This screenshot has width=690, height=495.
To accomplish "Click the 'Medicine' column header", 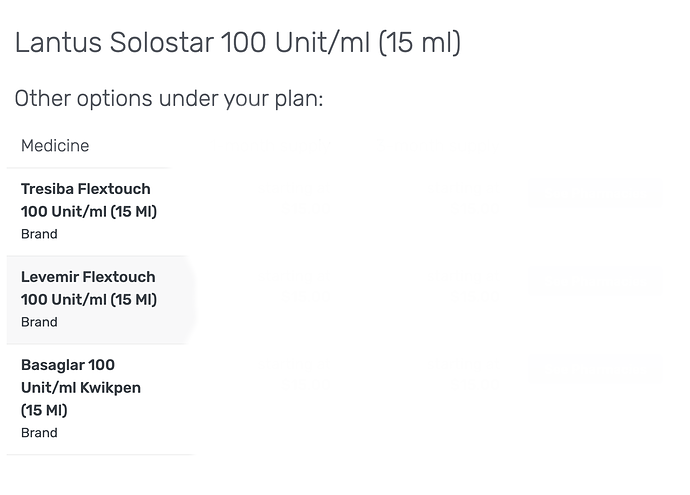I will (55, 146).
